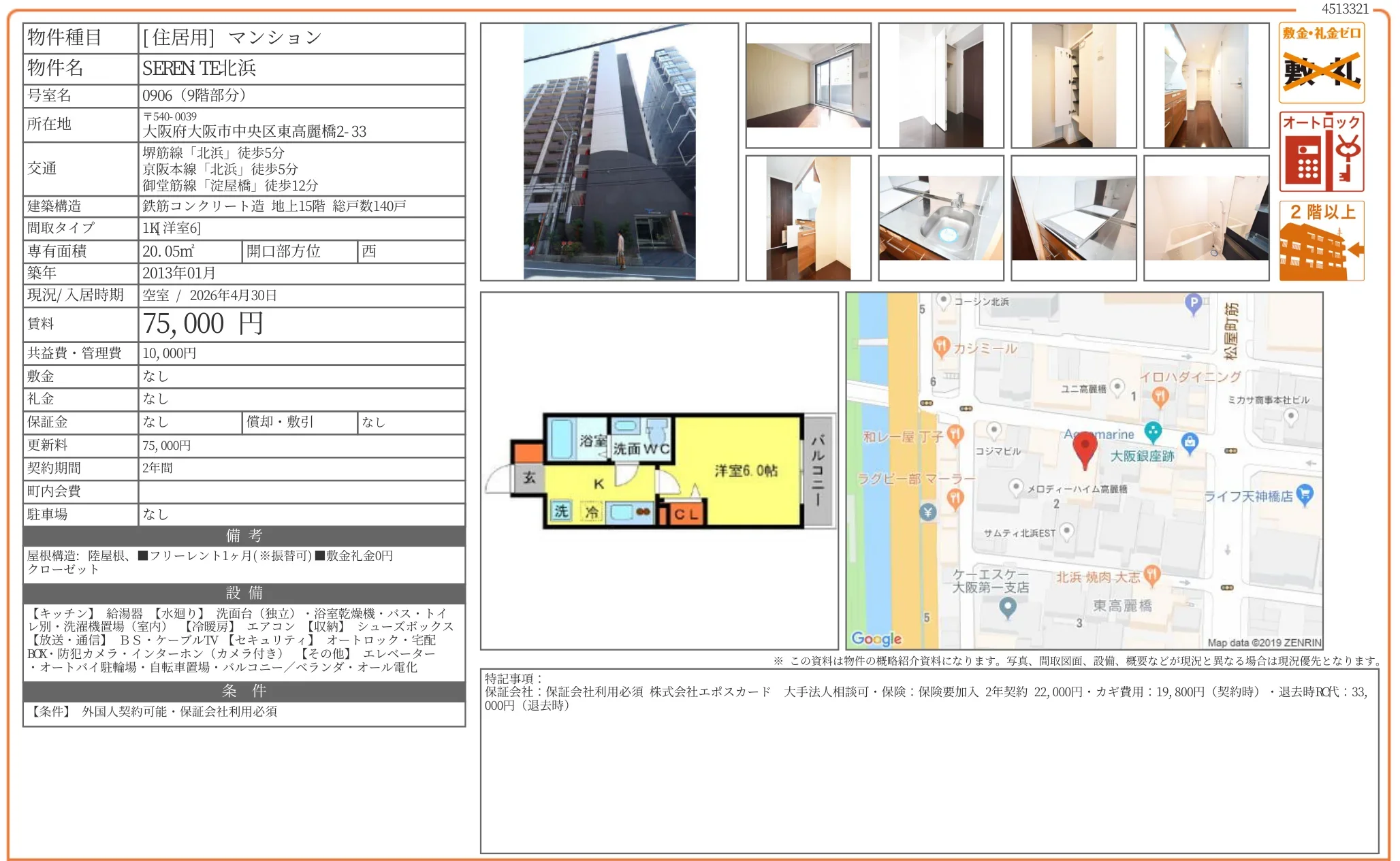Click the 2階以上 building badge icon
The image size is (1400, 861).
click(x=1321, y=240)
